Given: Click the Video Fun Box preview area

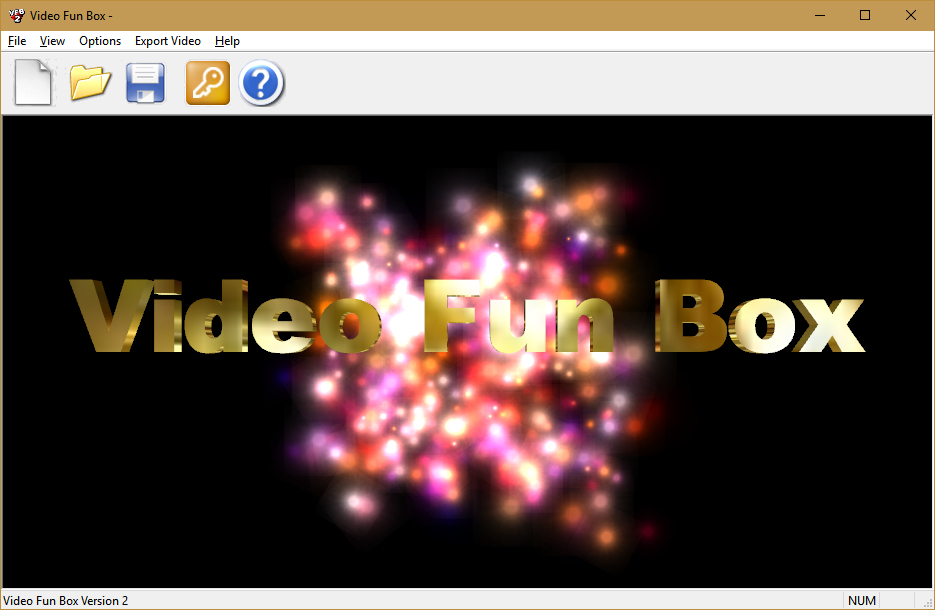Looking at the screenshot, I should point(467,352).
